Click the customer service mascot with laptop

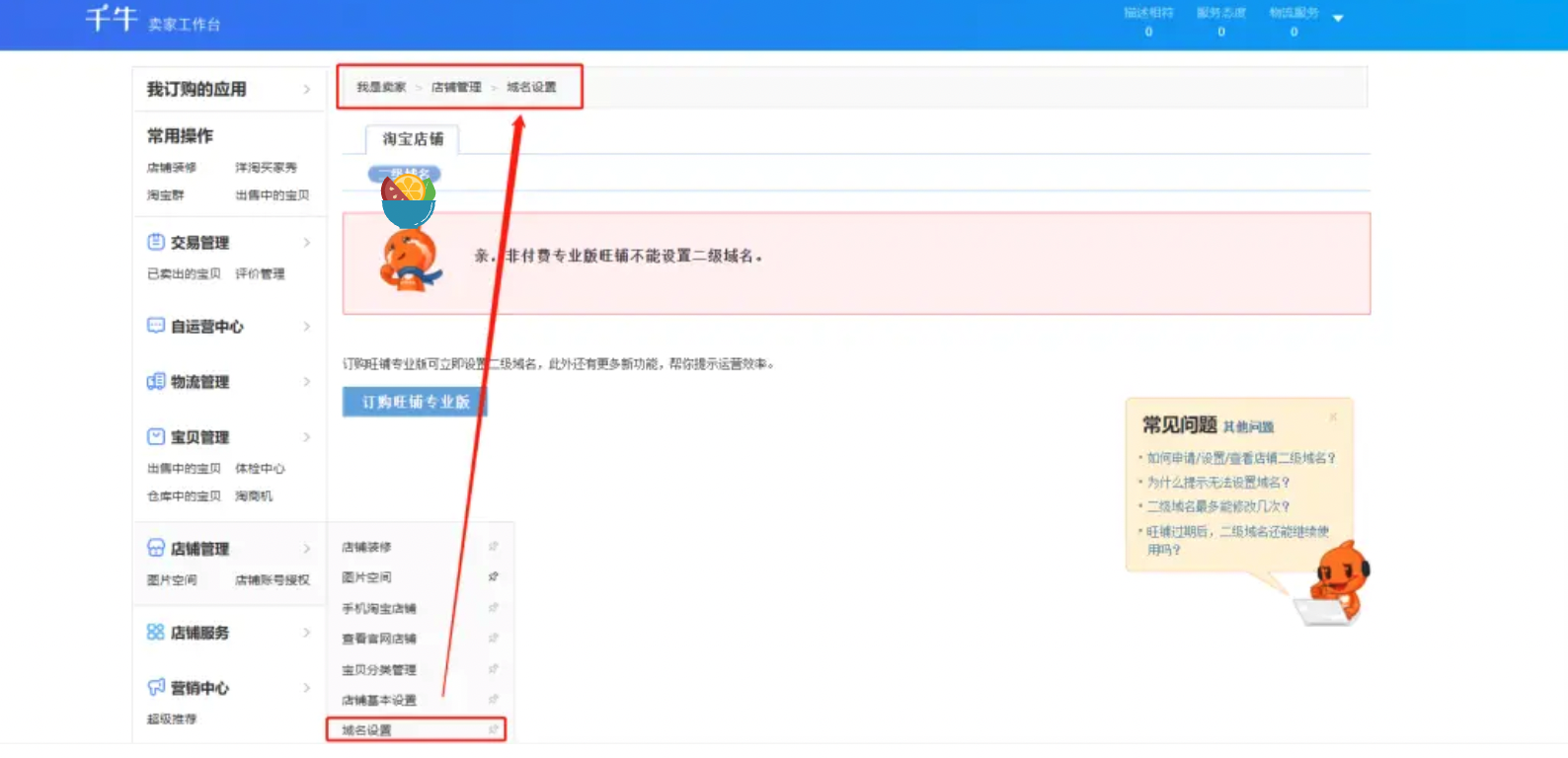(1333, 583)
